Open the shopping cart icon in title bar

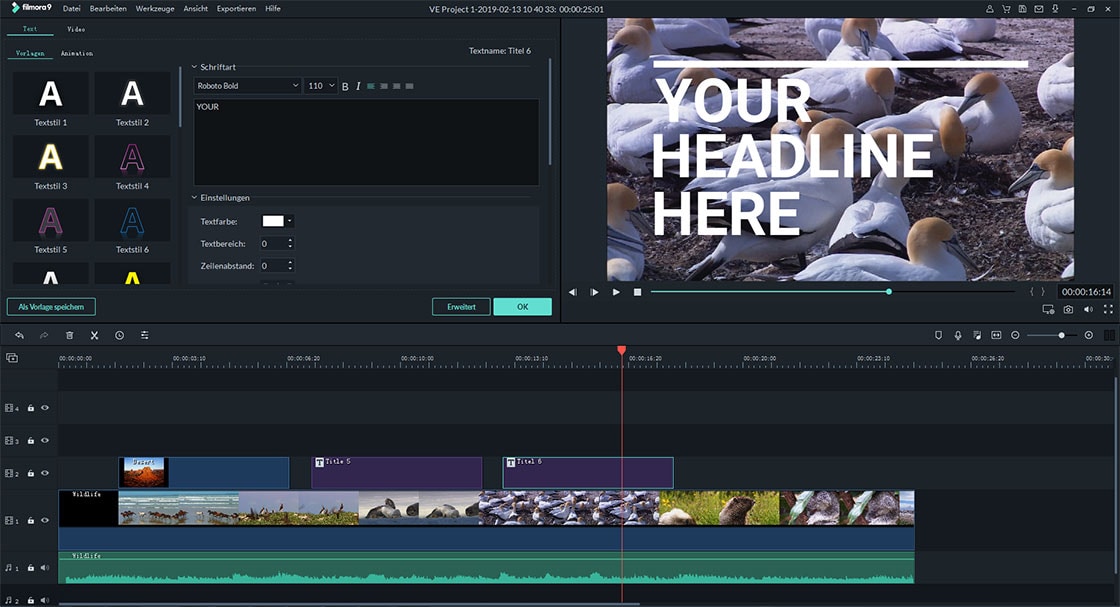[1006, 9]
